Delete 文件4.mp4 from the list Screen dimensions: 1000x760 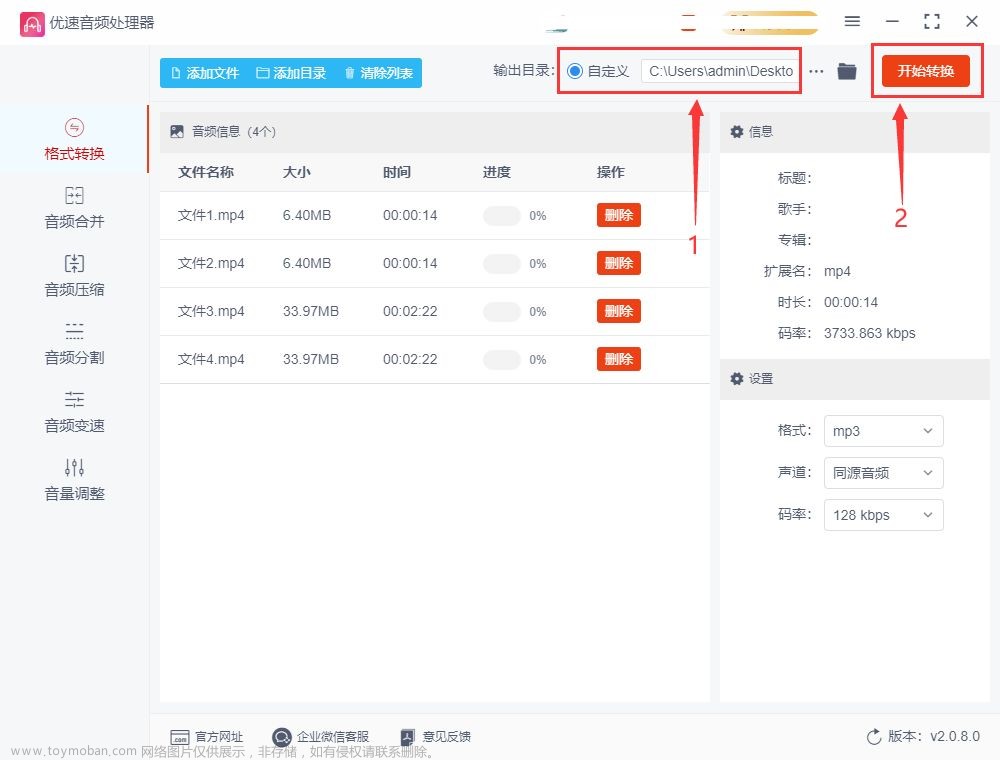619,359
